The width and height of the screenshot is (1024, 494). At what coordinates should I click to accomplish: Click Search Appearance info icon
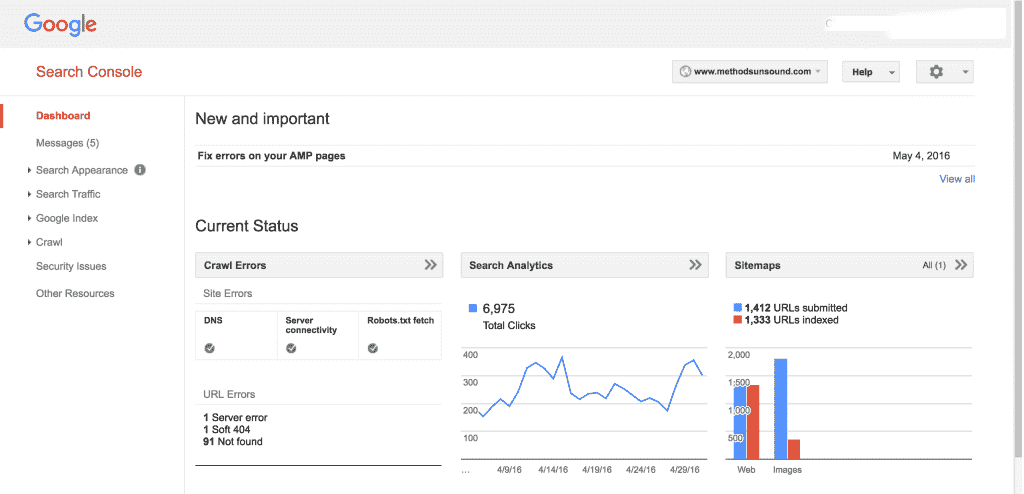point(140,170)
